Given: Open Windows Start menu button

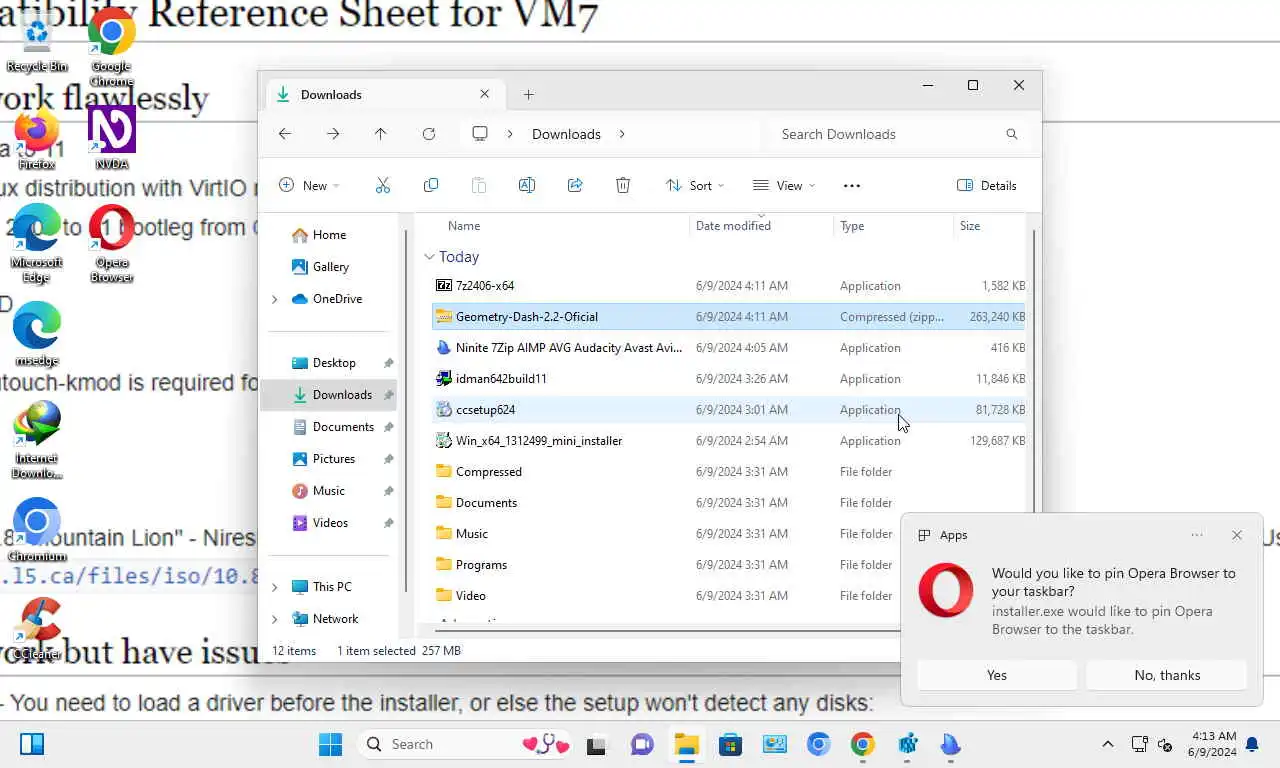Looking at the screenshot, I should coord(330,744).
